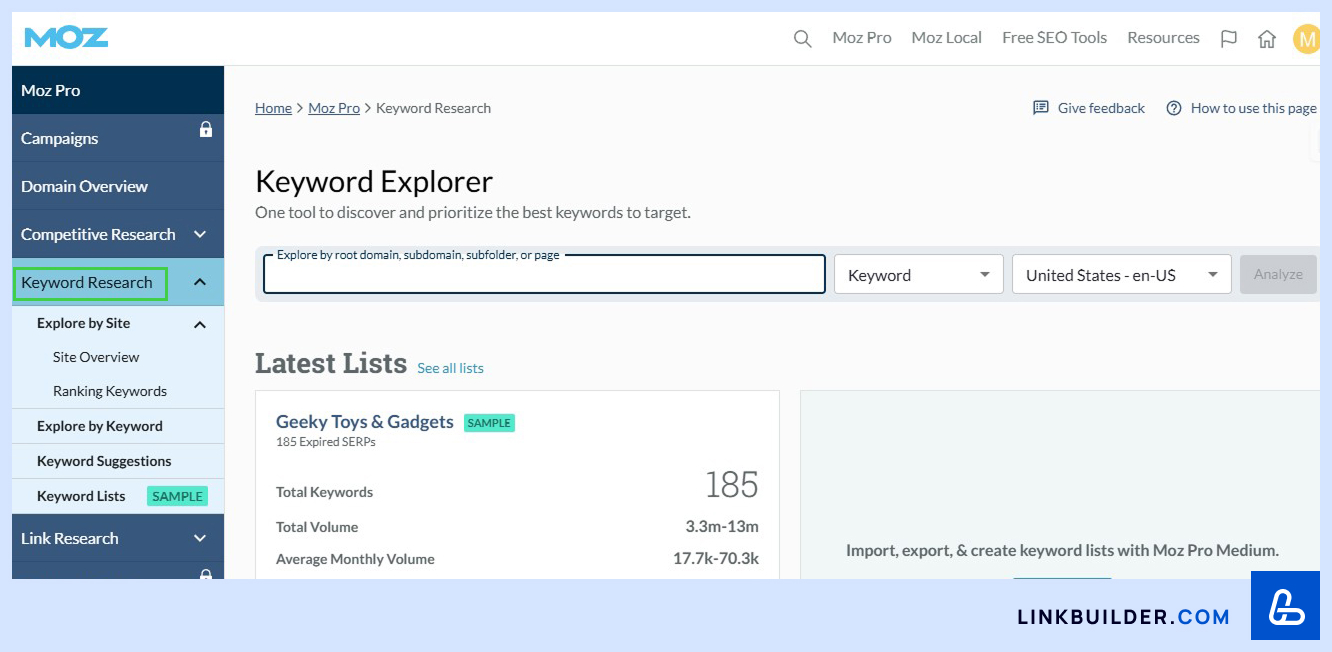Click the flag icon in header

[1229, 39]
